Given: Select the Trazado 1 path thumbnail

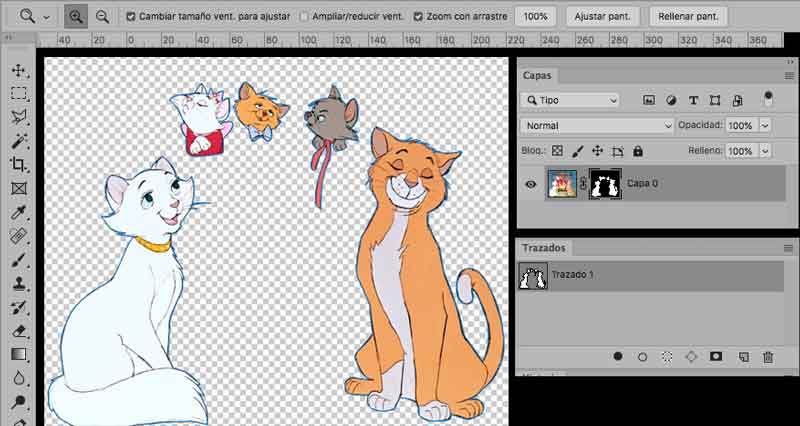Looking at the screenshot, I should tap(533, 276).
